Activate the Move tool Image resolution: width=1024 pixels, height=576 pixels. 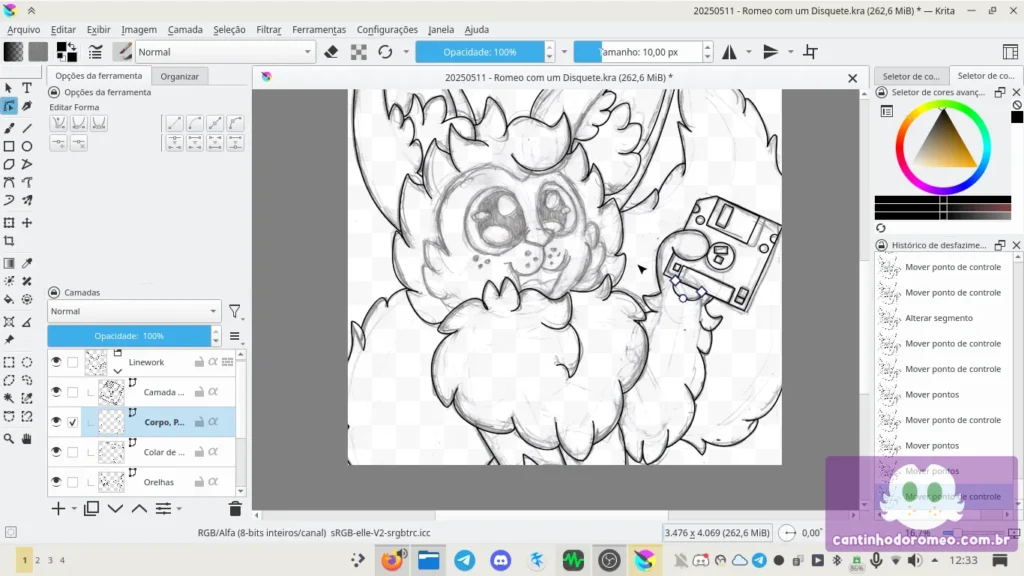(27, 223)
